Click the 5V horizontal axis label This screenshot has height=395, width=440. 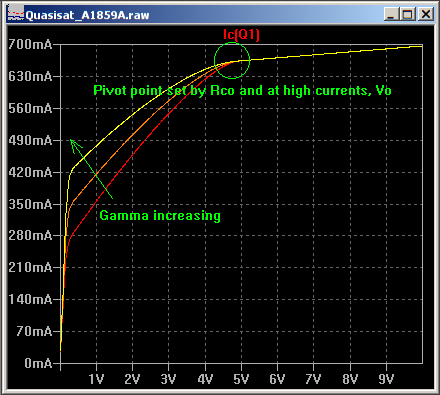tap(241, 379)
